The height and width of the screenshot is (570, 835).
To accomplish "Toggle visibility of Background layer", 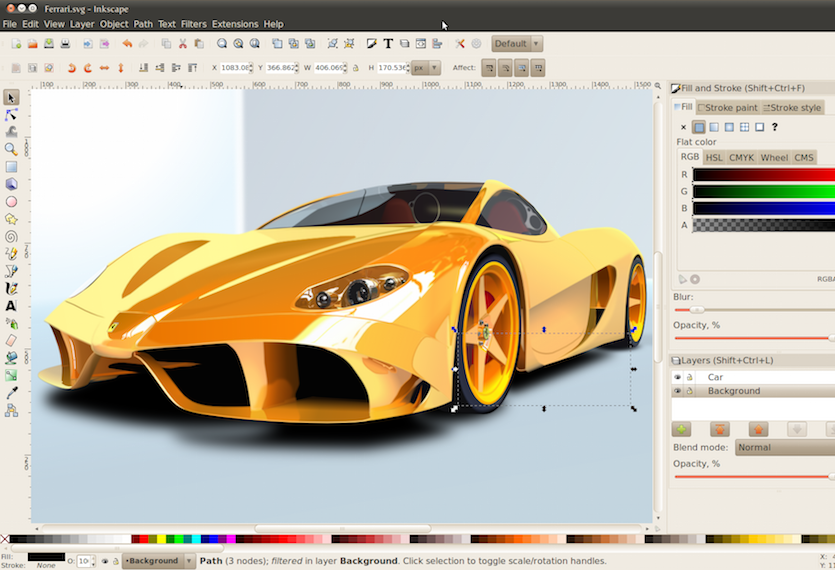I will [x=677, y=390].
